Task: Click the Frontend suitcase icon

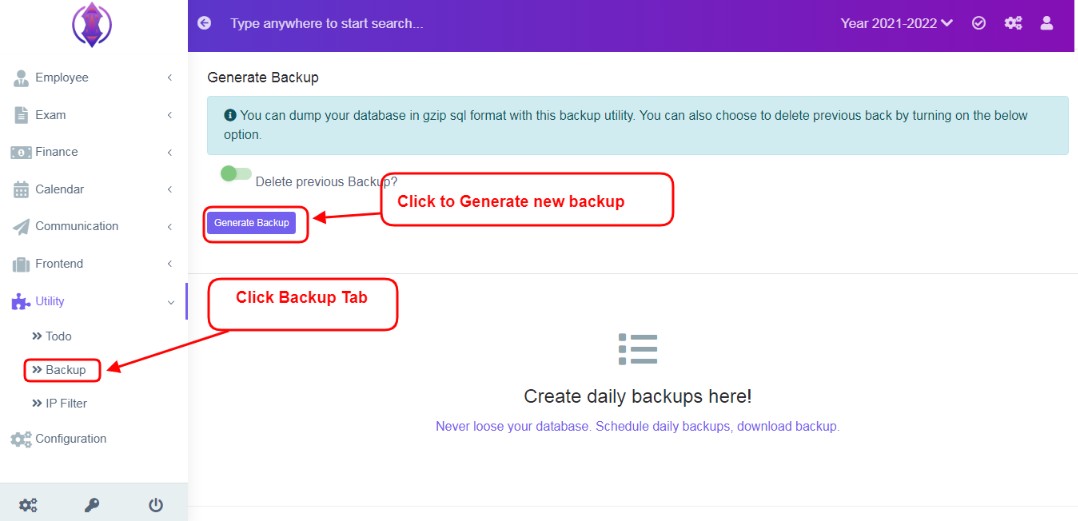Action: coord(21,263)
